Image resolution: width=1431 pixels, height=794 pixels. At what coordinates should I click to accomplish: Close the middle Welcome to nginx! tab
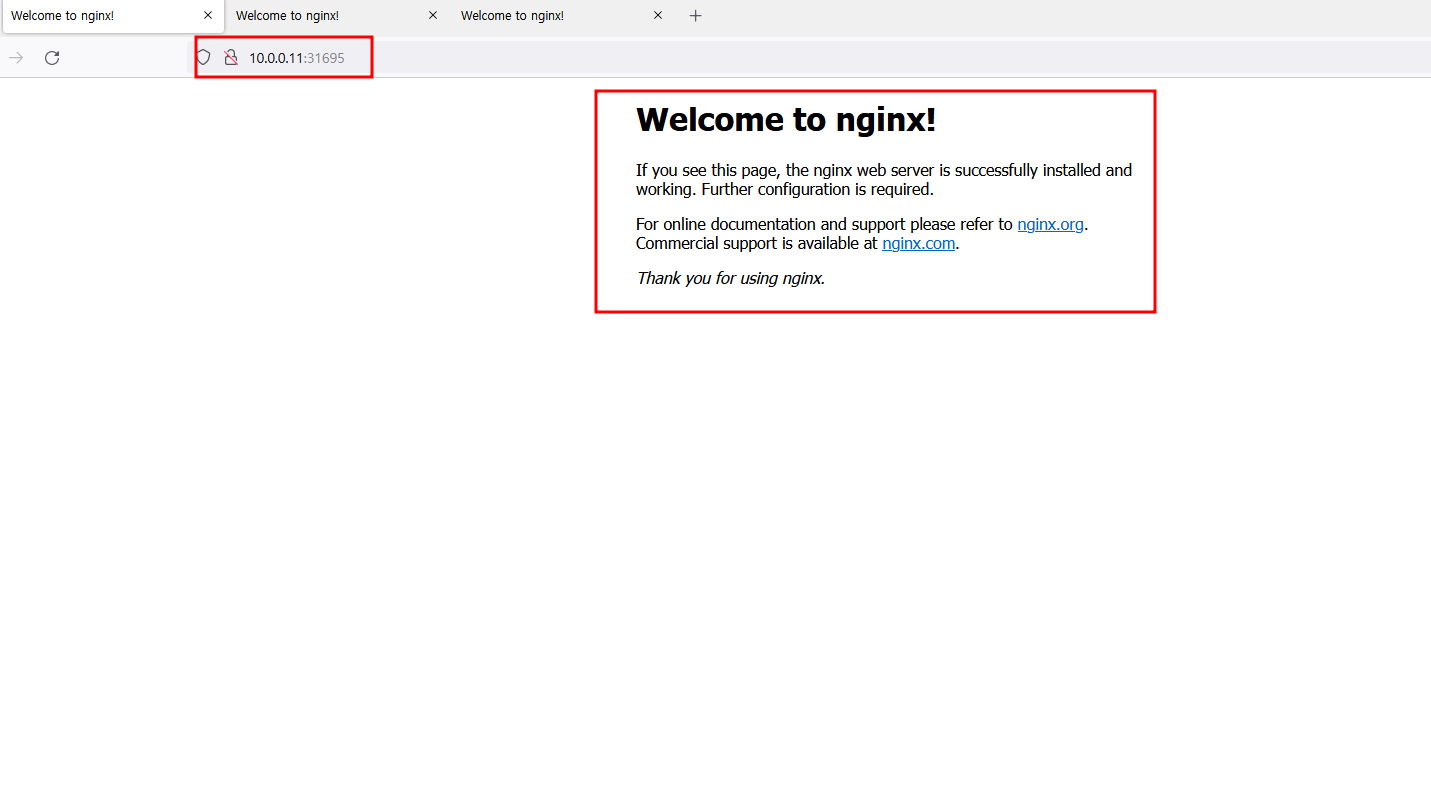tap(433, 16)
